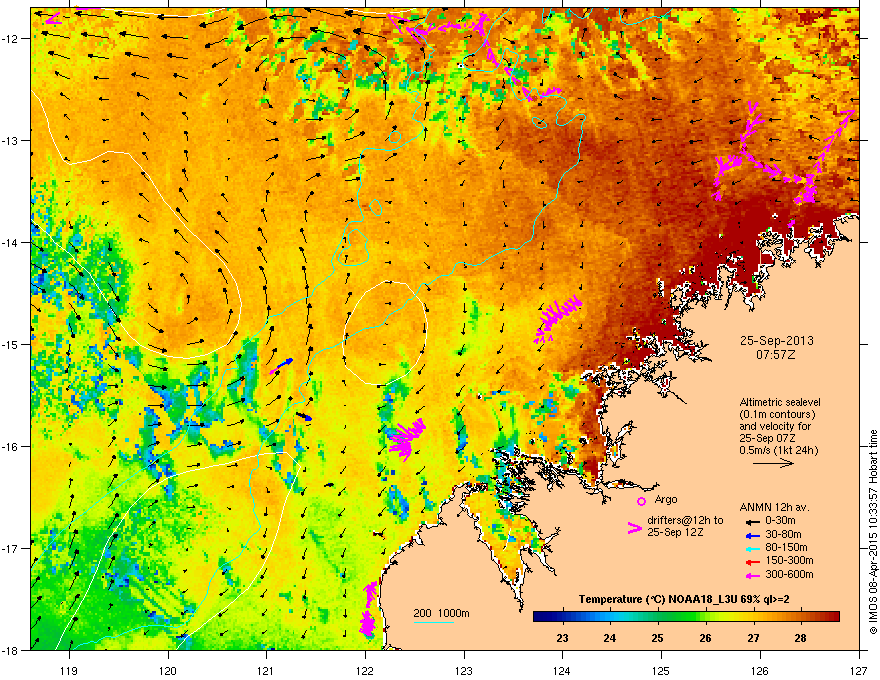The image size is (880, 680).
Task: Click the date label 25-Sep-2013
Action: pos(776,341)
